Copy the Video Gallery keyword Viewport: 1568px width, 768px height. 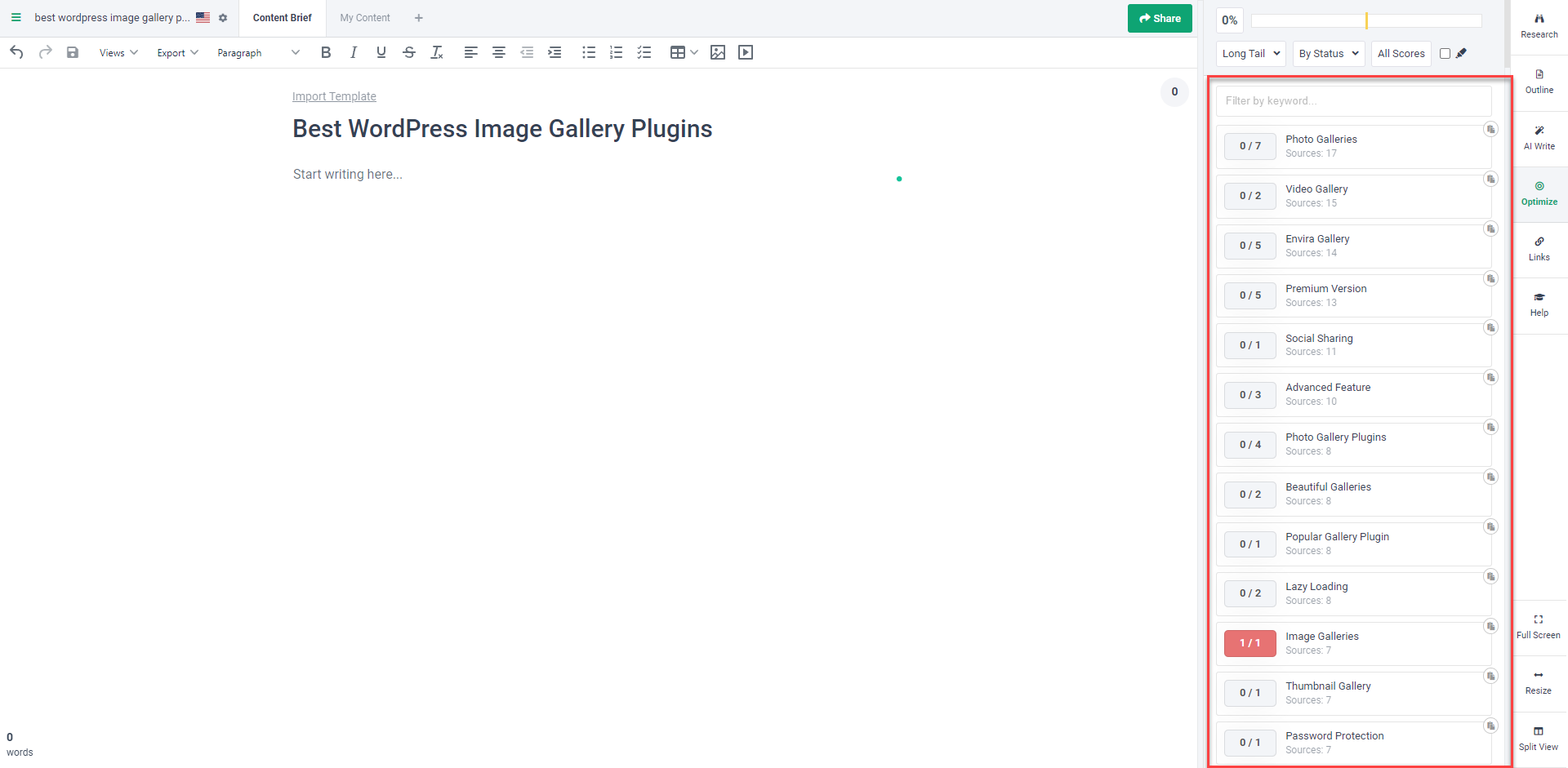click(1490, 179)
